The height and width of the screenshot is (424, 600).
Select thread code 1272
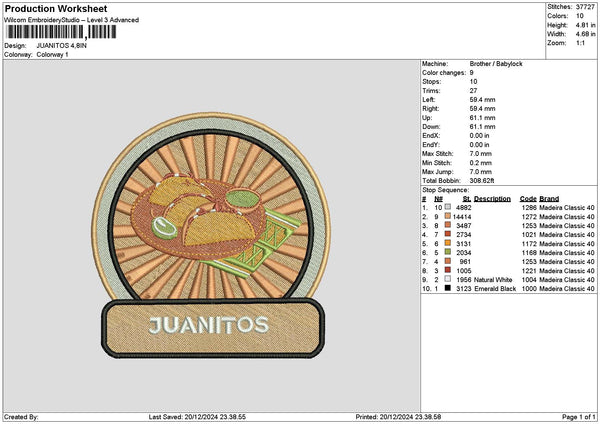529,217
